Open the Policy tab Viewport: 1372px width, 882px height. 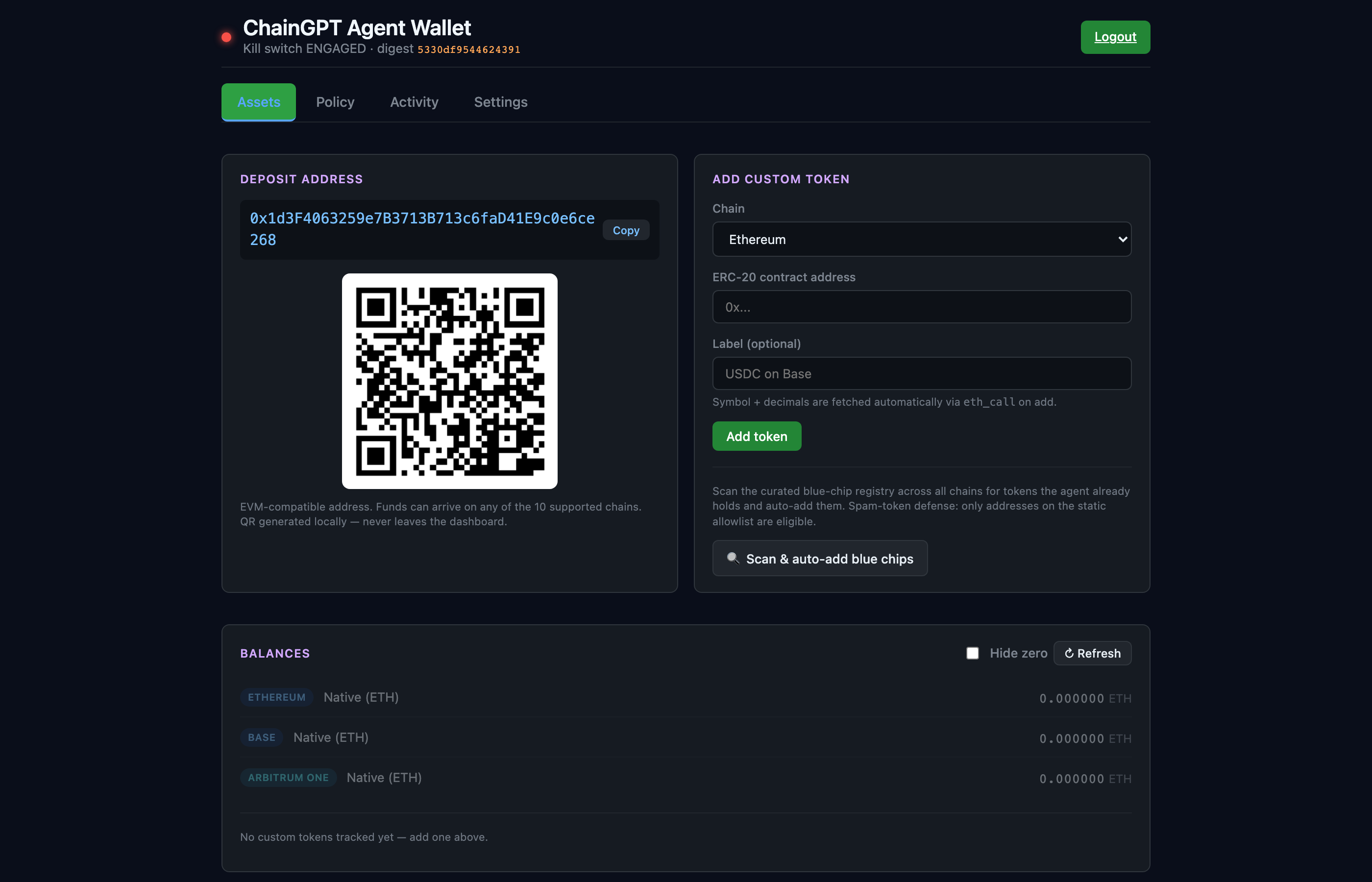click(x=335, y=102)
